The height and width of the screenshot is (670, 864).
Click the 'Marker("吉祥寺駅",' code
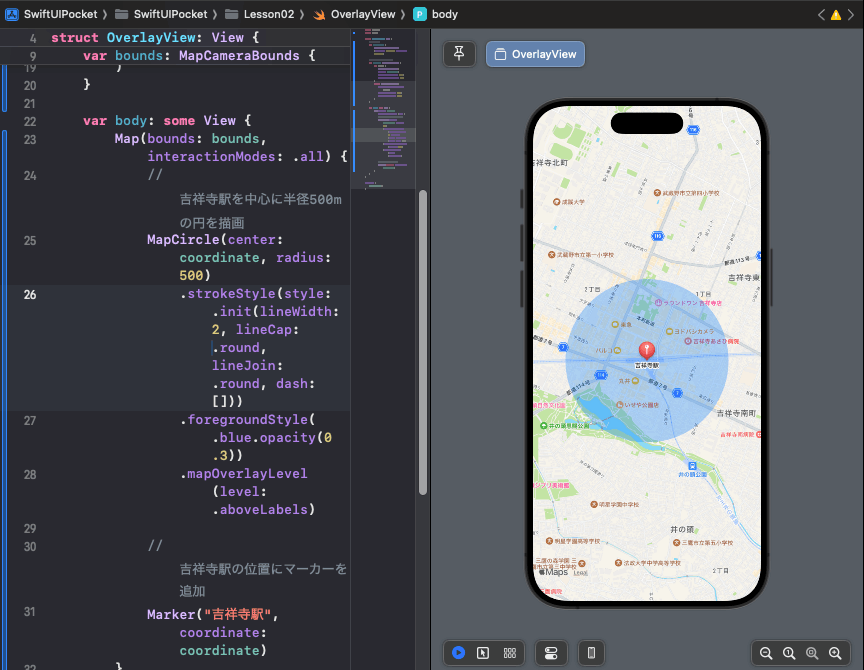[x=213, y=615]
